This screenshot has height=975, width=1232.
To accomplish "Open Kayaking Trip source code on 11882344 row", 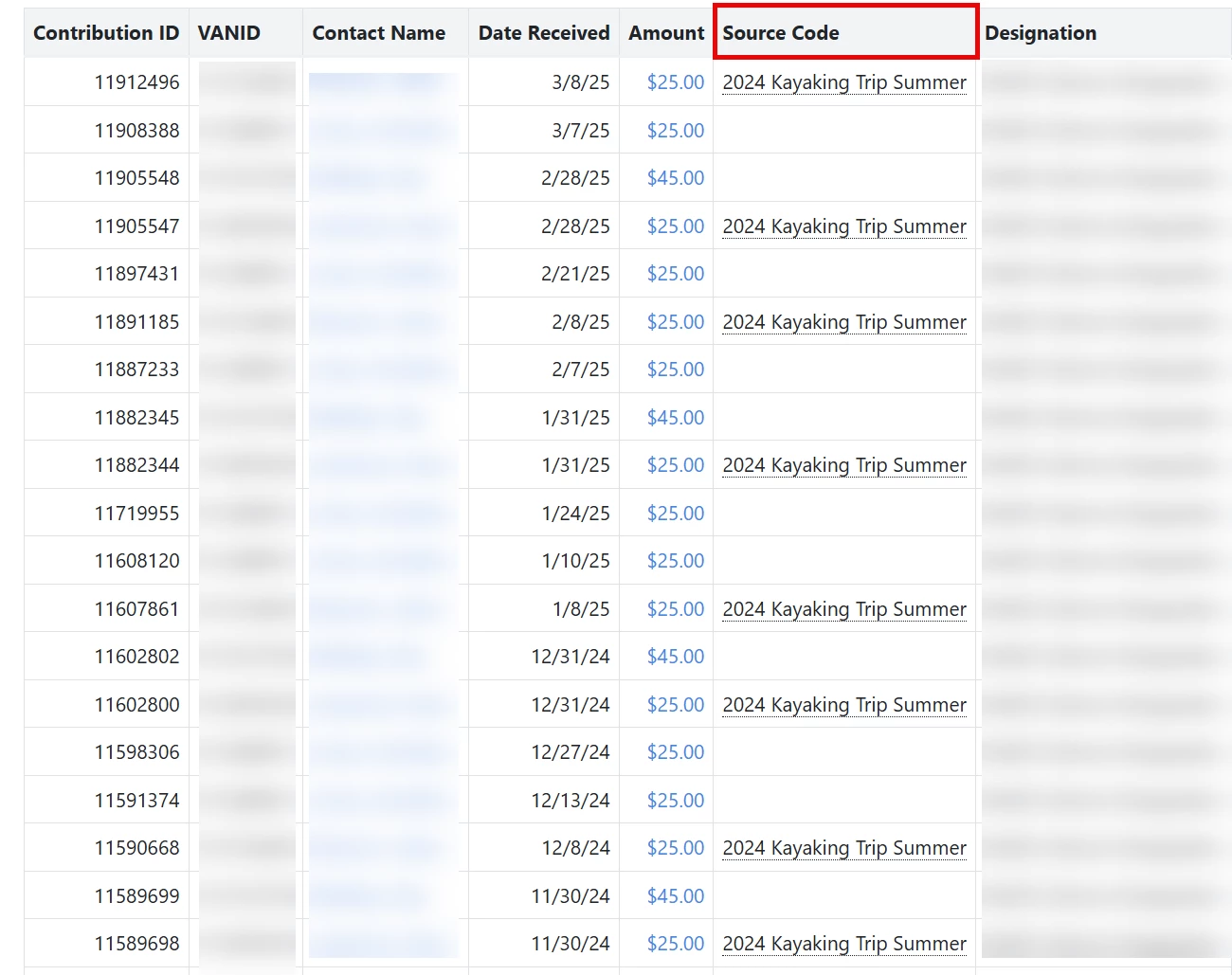I will (844, 465).
